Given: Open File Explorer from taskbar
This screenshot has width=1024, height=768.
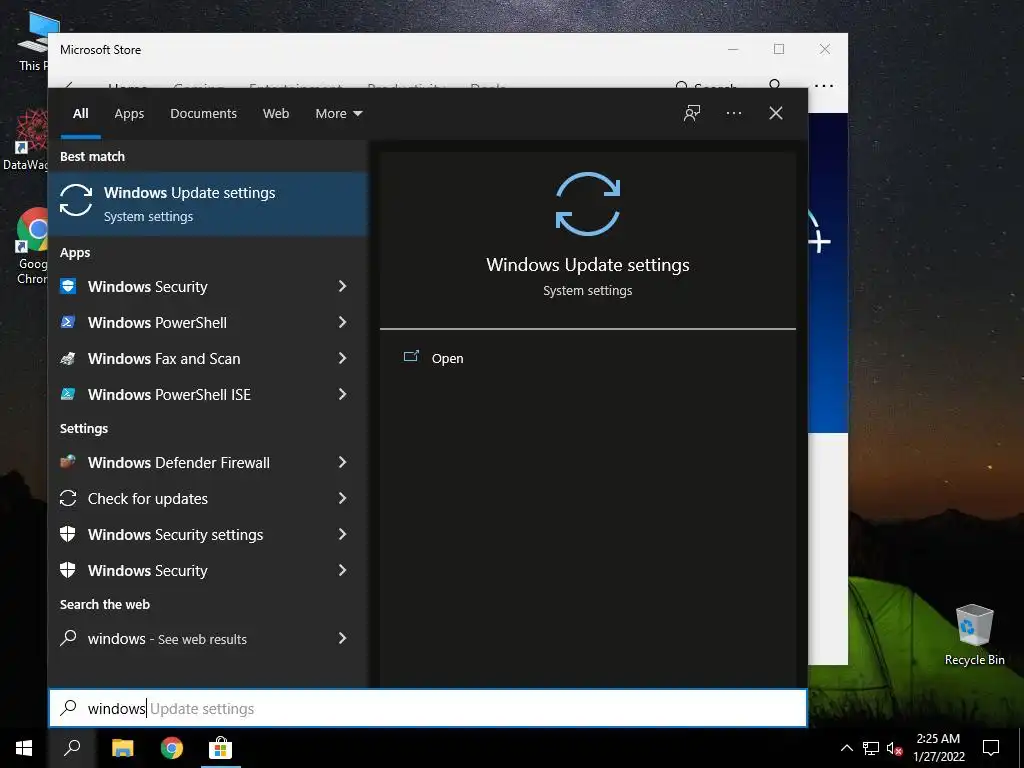Looking at the screenshot, I should coord(122,748).
